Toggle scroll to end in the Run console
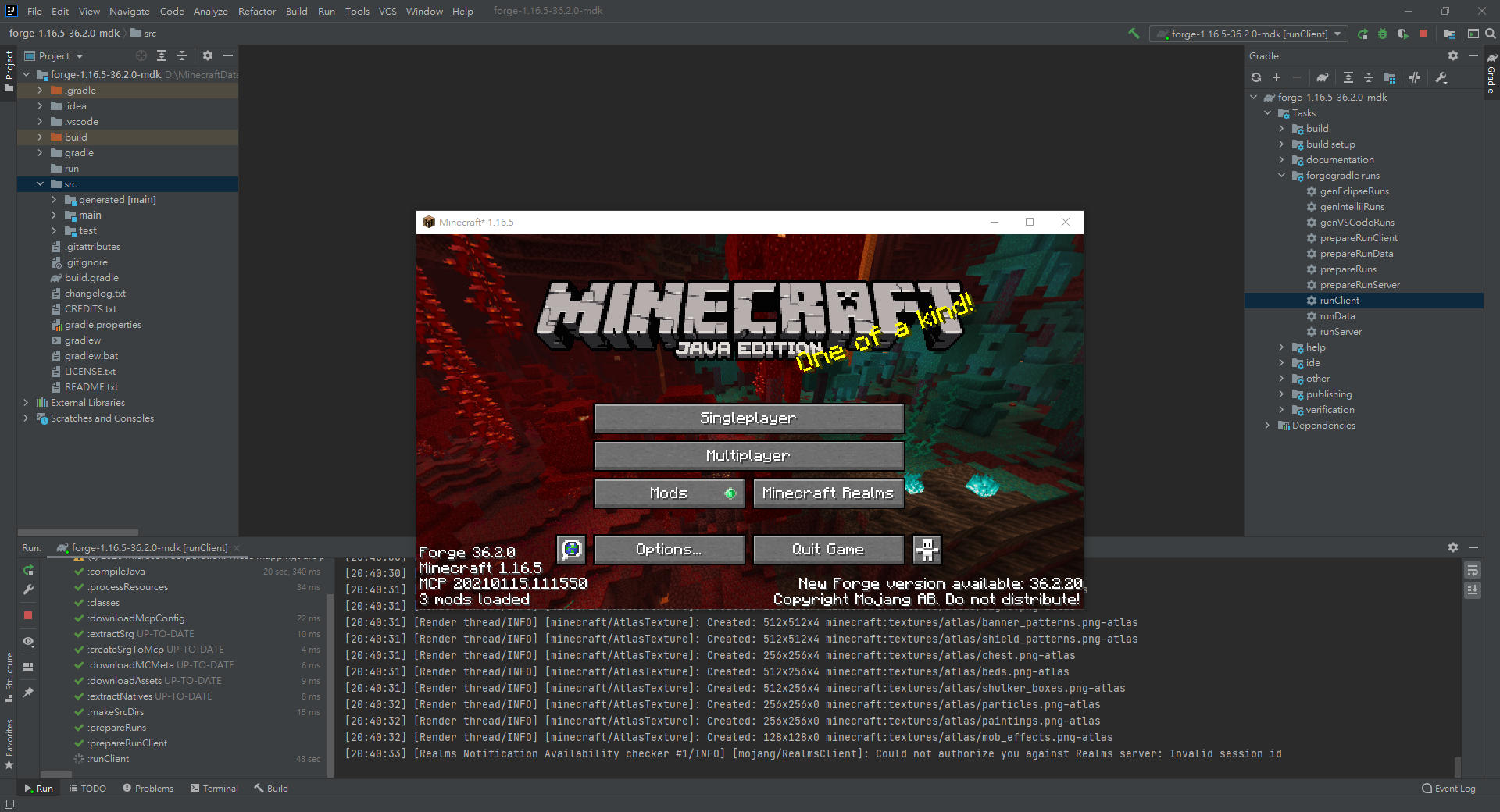1500x812 pixels. [1473, 590]
